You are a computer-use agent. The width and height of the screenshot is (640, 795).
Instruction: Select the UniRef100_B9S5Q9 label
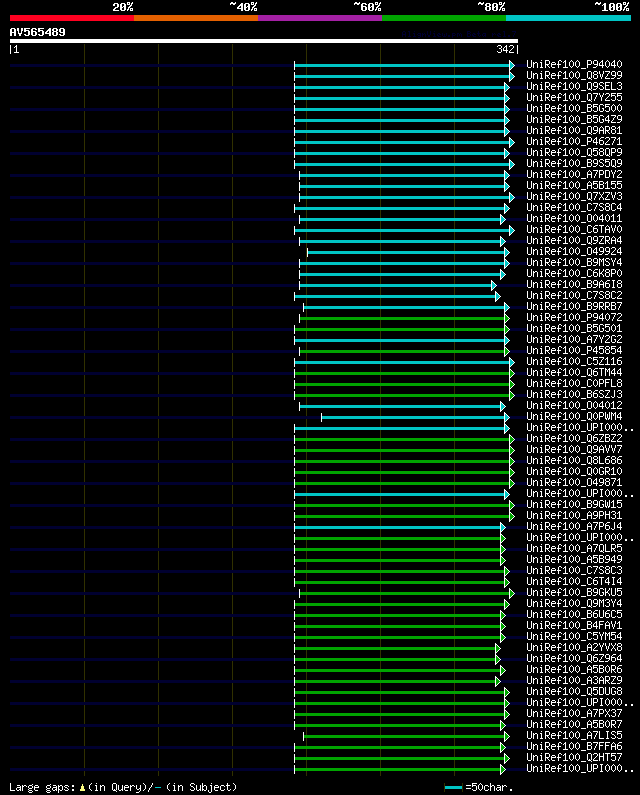[574, 163]
